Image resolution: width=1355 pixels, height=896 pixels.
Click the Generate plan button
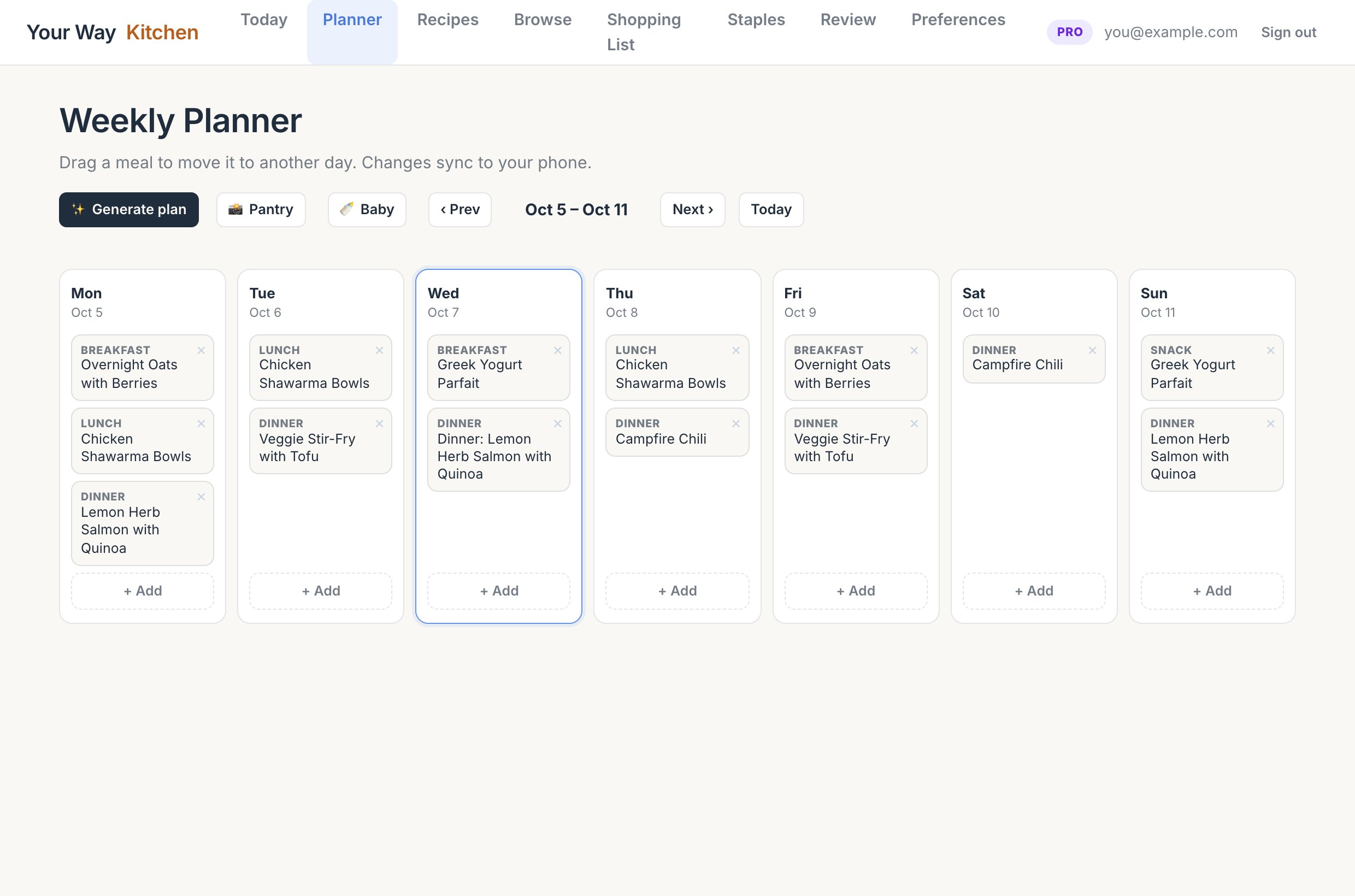(x=128, y=210)
